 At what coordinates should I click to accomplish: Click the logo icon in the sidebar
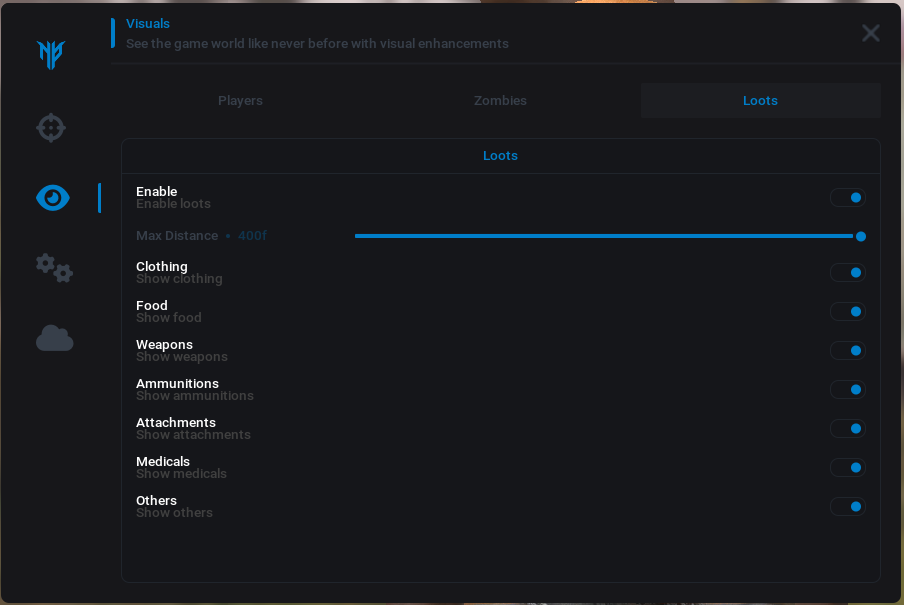(x=51, y=54)
